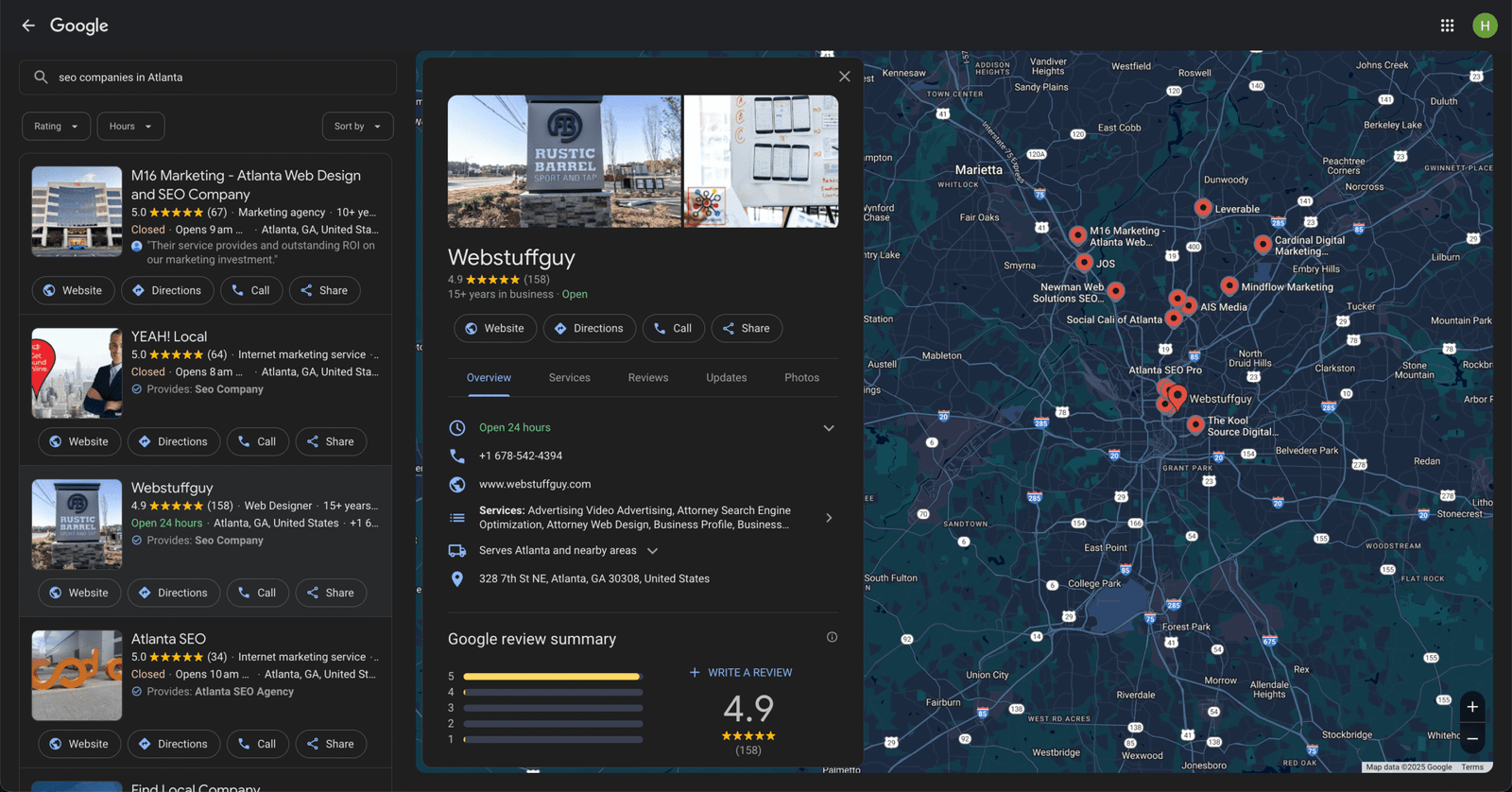Click the 4-star rating bar
This screenshot has width=1512, height=792.
[x=553, y=693]
